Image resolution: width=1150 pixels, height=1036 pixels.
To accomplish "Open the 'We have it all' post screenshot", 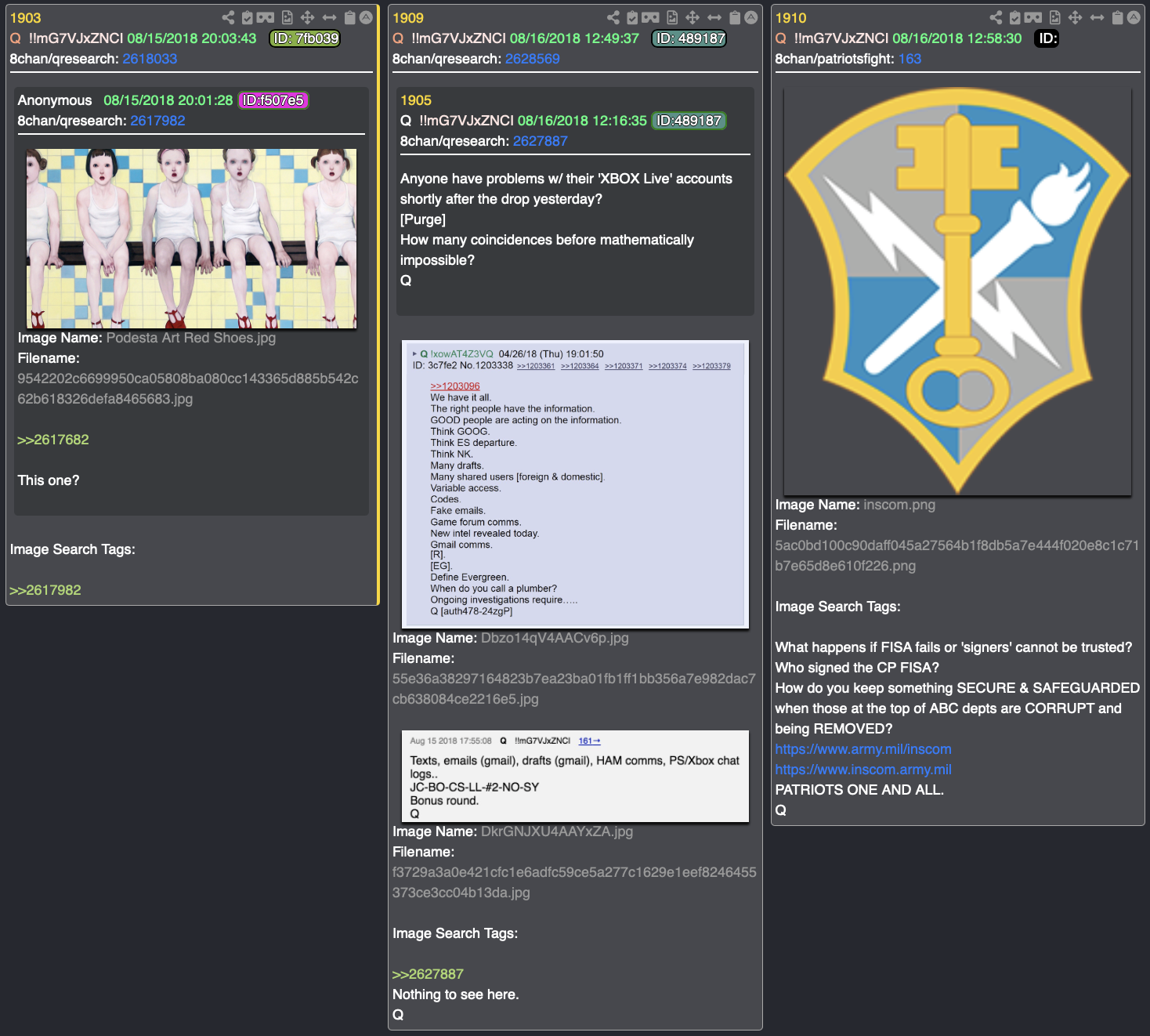I will tap(575, 484).
